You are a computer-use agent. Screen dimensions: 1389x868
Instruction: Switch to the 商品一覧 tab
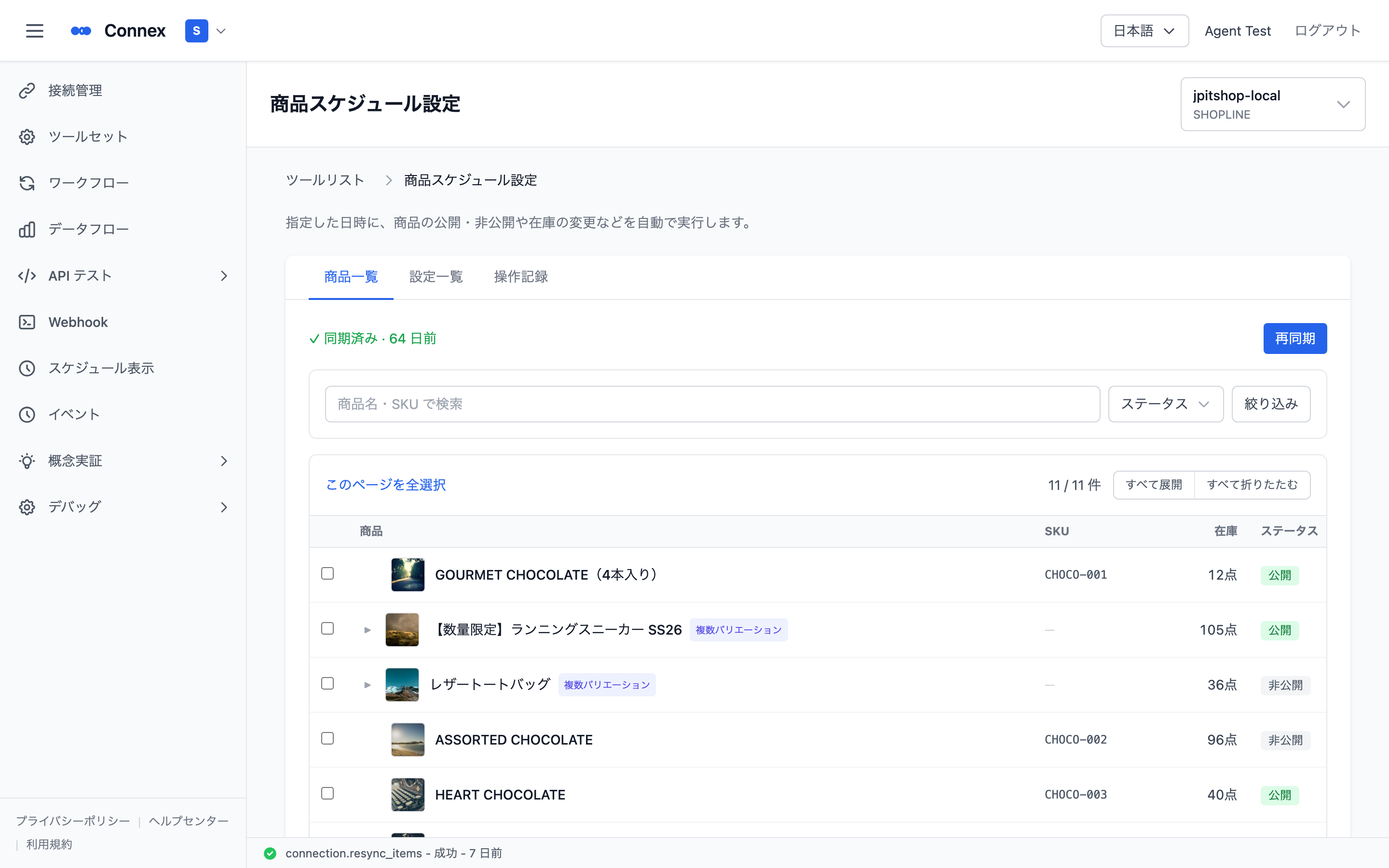coord(351,277)
